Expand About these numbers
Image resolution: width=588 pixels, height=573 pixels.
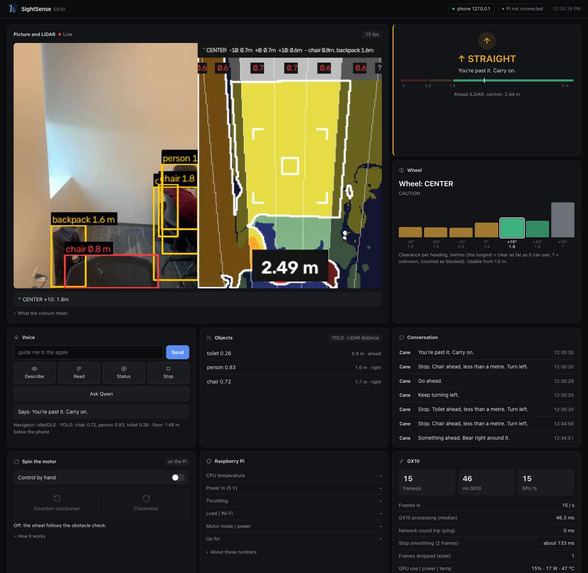point(231,552)
